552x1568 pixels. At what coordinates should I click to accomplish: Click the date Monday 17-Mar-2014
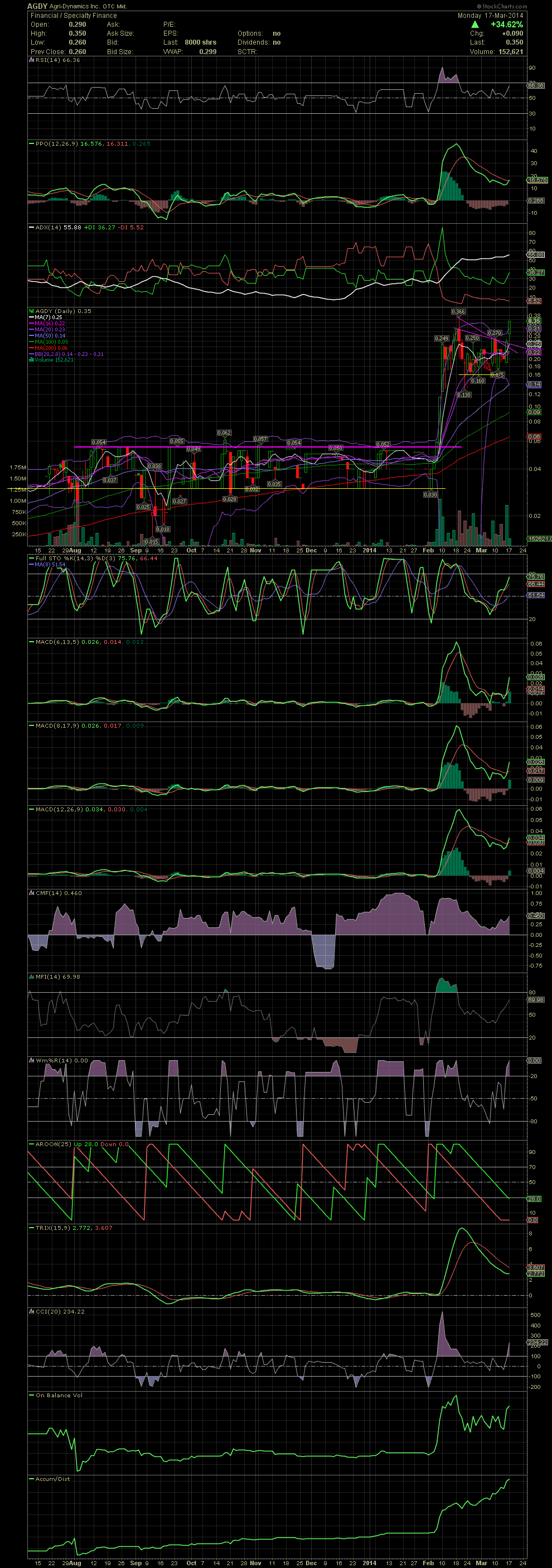[x=490, y=15]
